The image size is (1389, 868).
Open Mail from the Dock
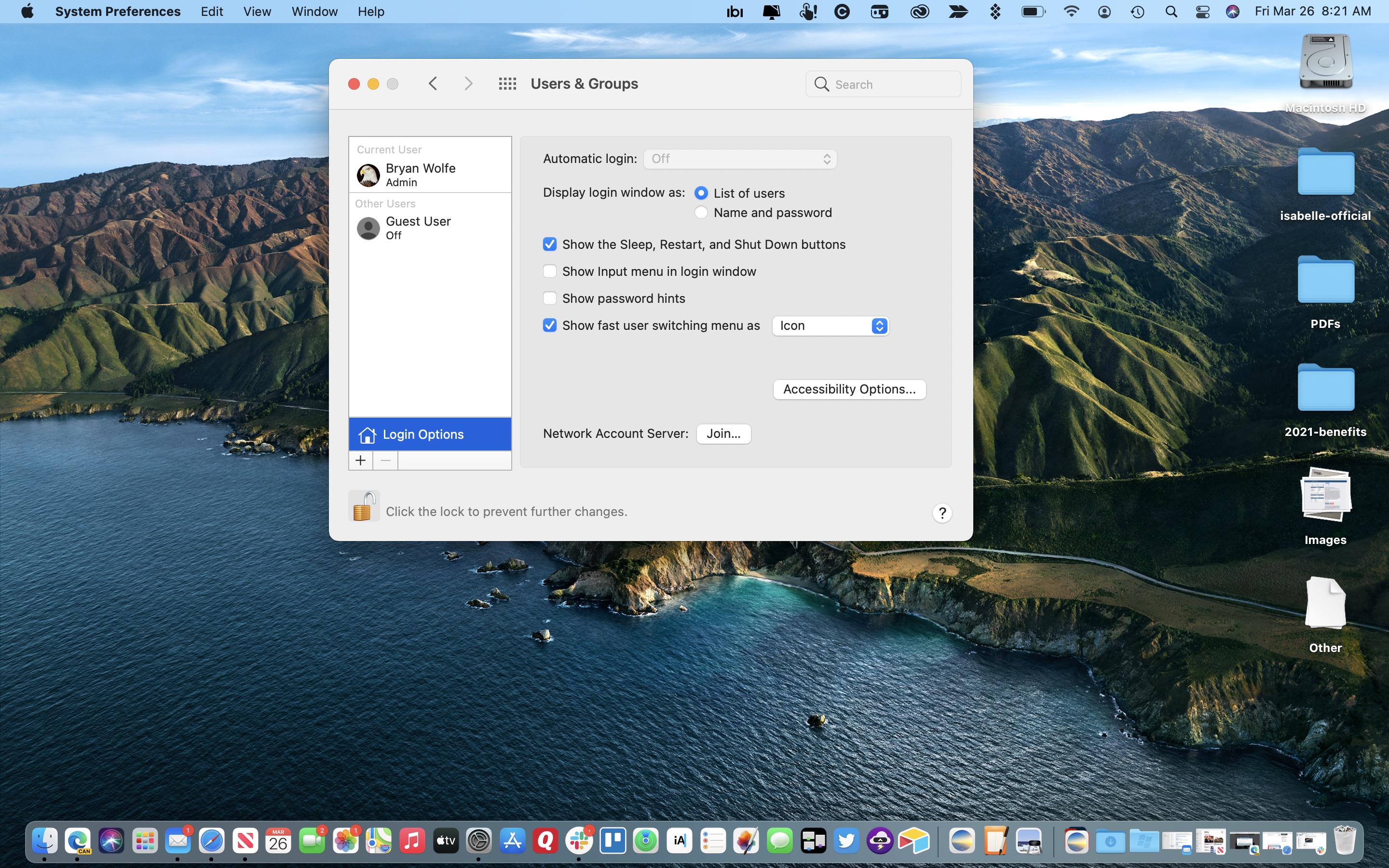point(178,841)
